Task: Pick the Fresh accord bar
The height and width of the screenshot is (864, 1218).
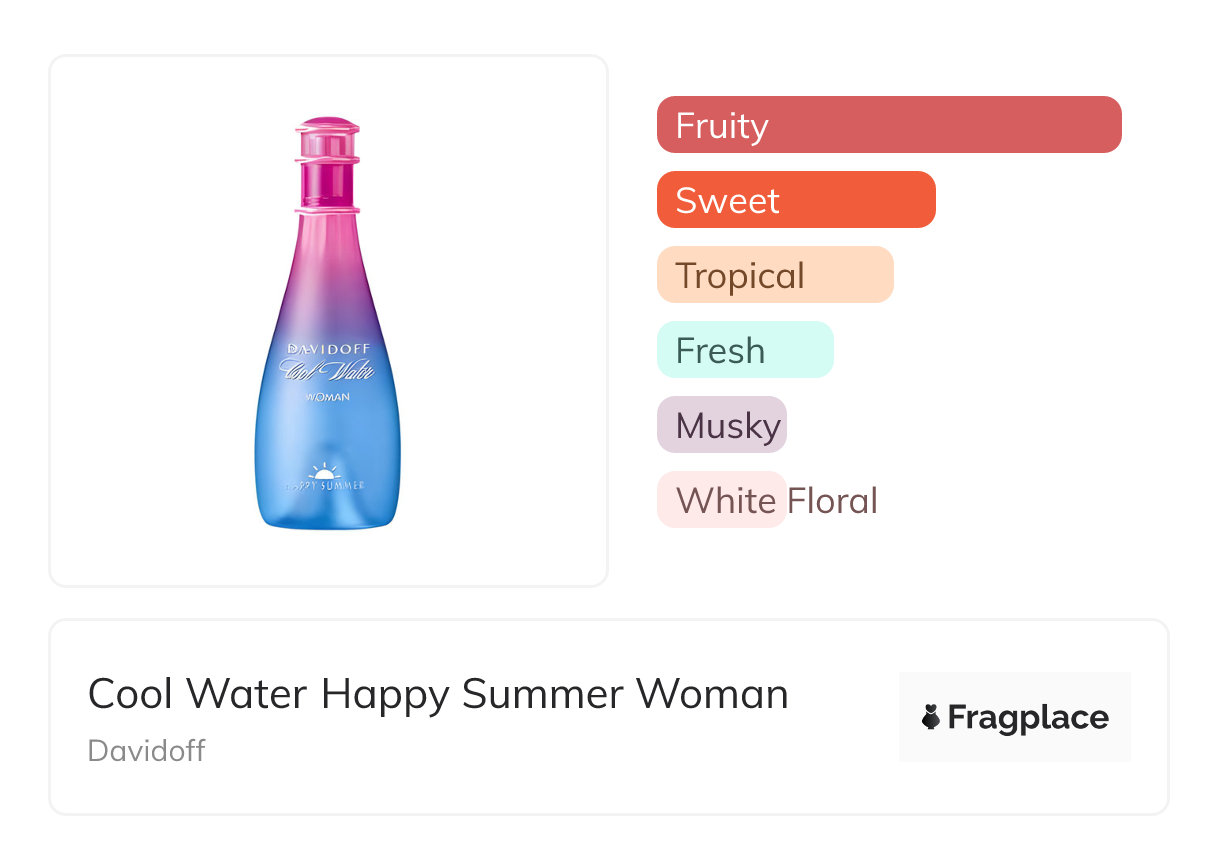Action: [745, 350]
